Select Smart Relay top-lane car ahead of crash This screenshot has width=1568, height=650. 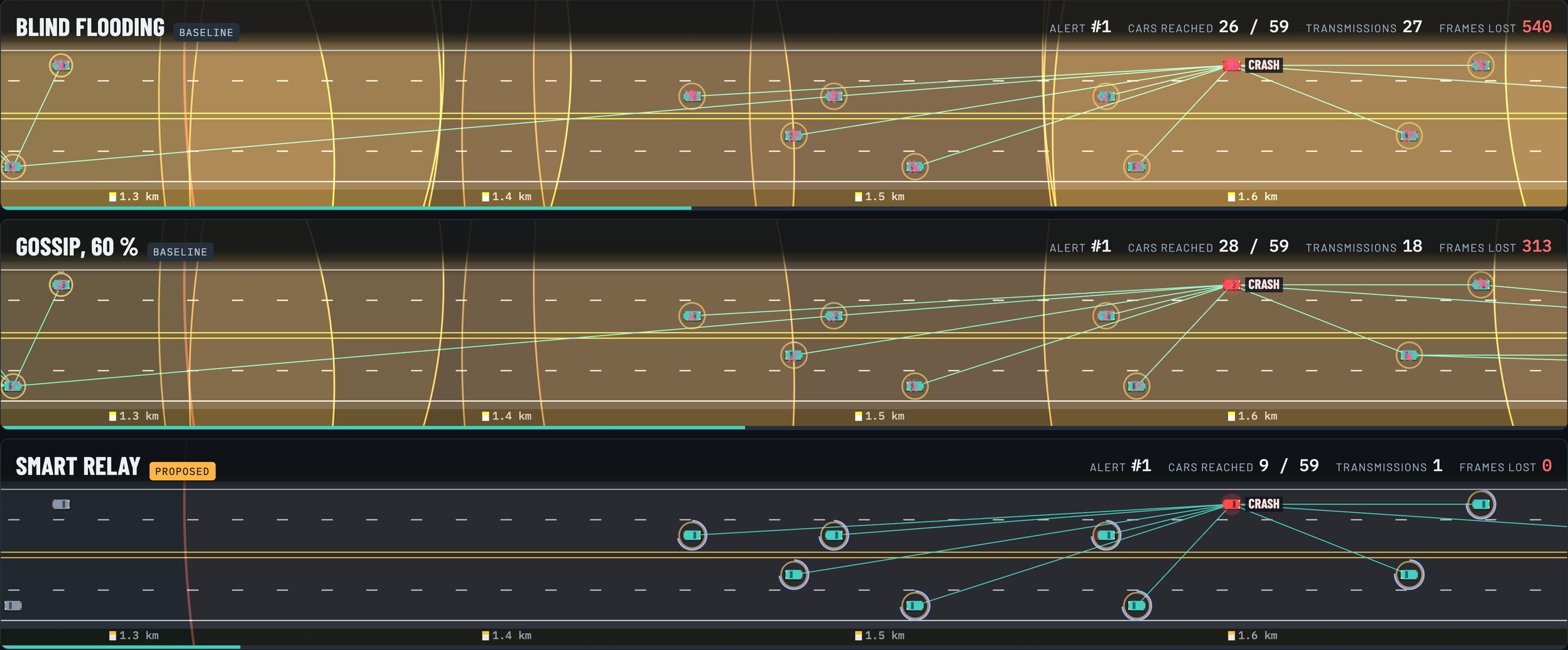point(1481,504)
